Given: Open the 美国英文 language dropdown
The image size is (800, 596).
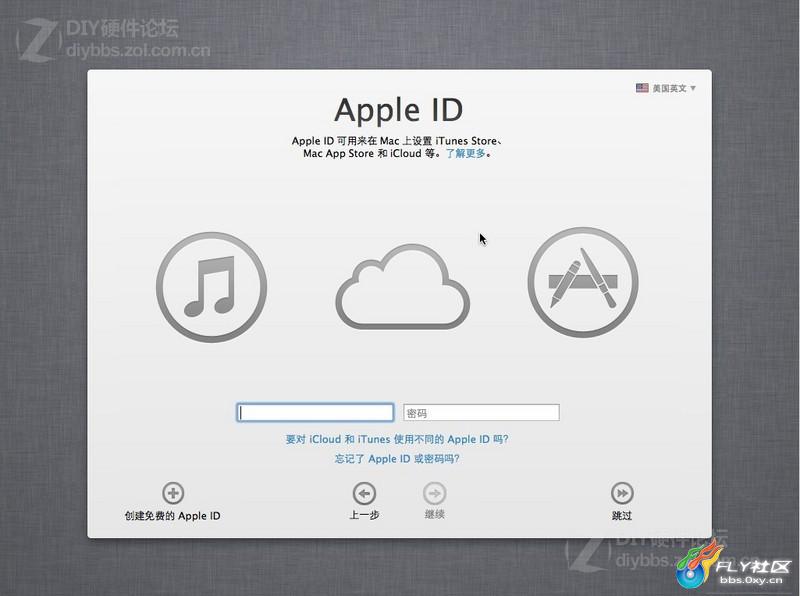Looking at the screenshot, I should click(x=666, y=88).
